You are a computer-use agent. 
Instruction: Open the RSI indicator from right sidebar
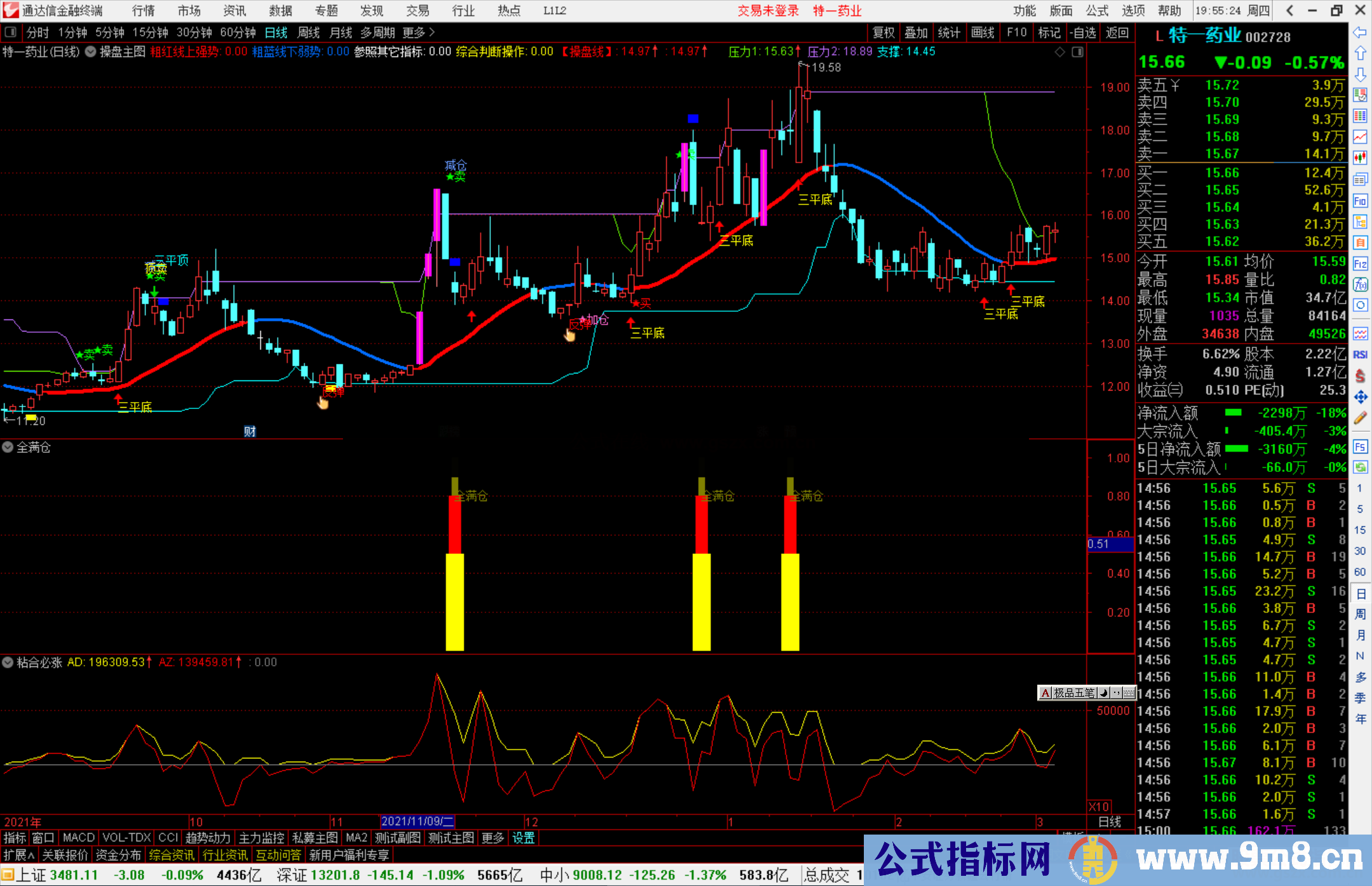click(1360, 354)
